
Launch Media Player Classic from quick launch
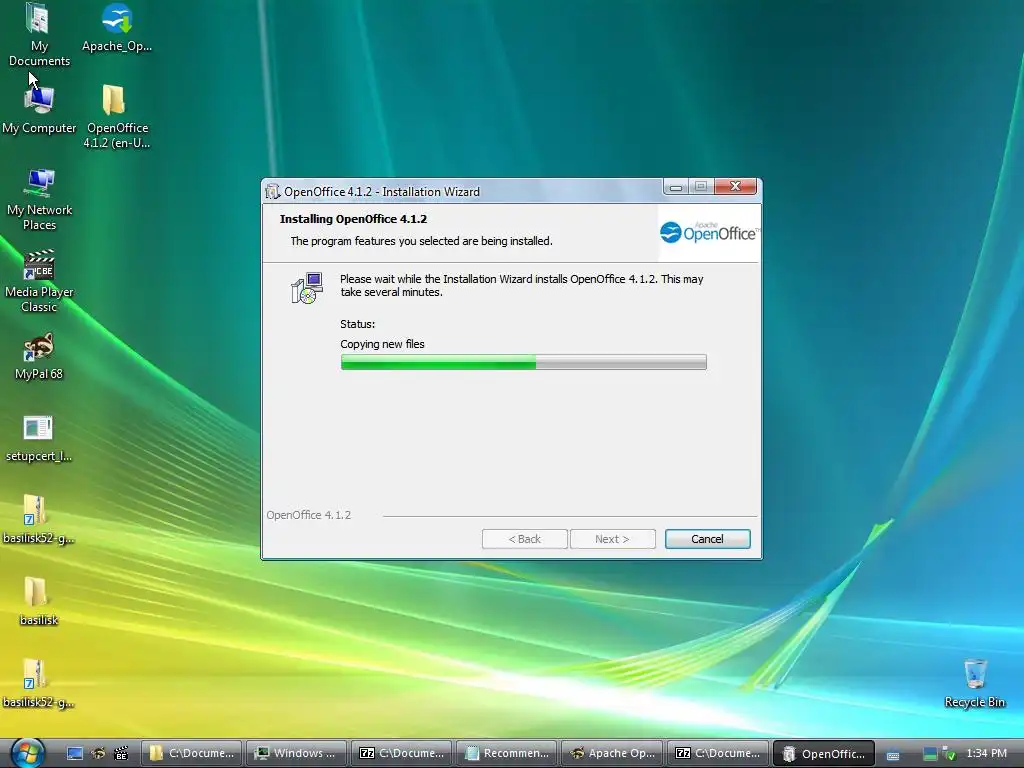121,754
